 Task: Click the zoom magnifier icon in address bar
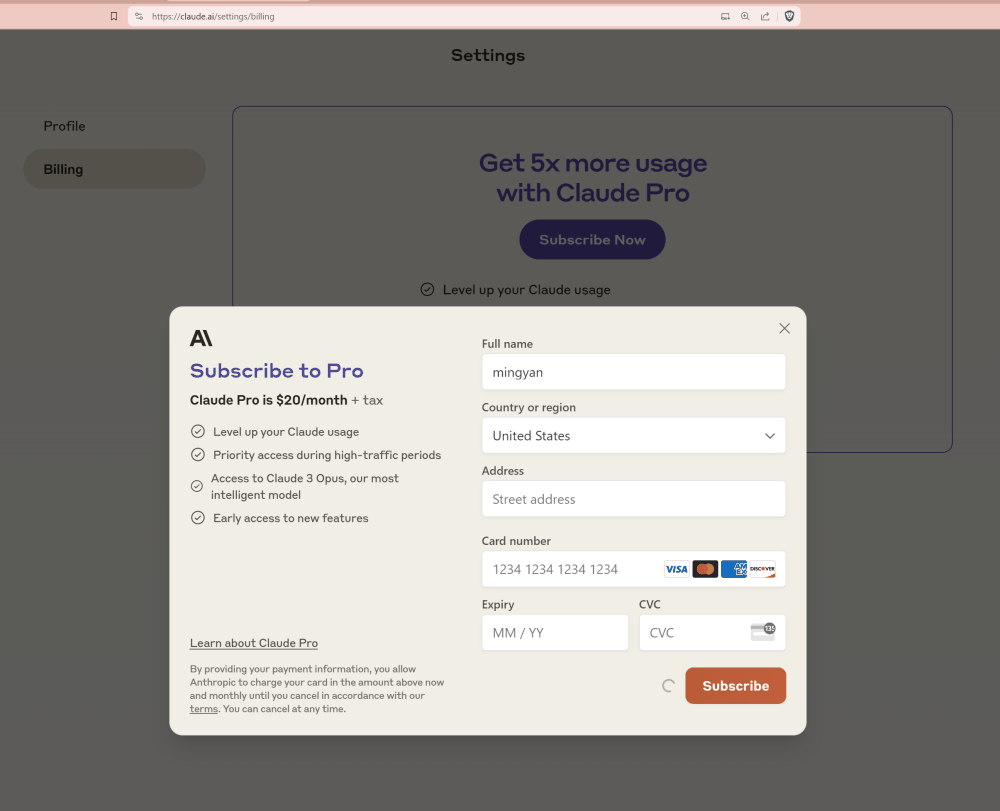click(745, 16)
